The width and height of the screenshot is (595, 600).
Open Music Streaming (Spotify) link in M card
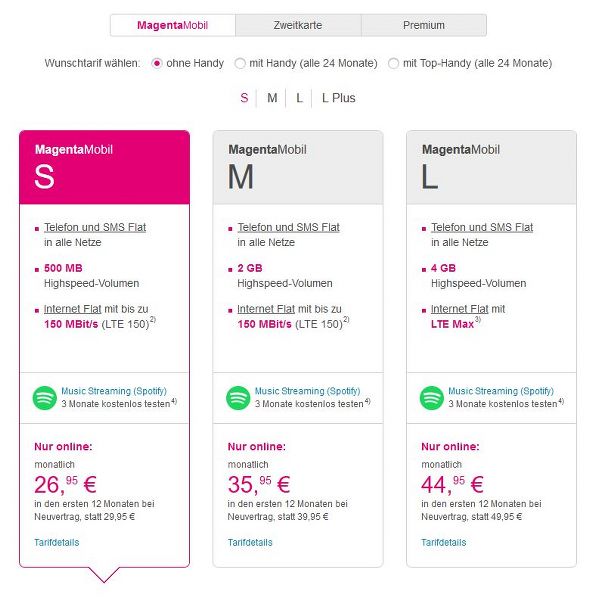(x=307, y=391)
